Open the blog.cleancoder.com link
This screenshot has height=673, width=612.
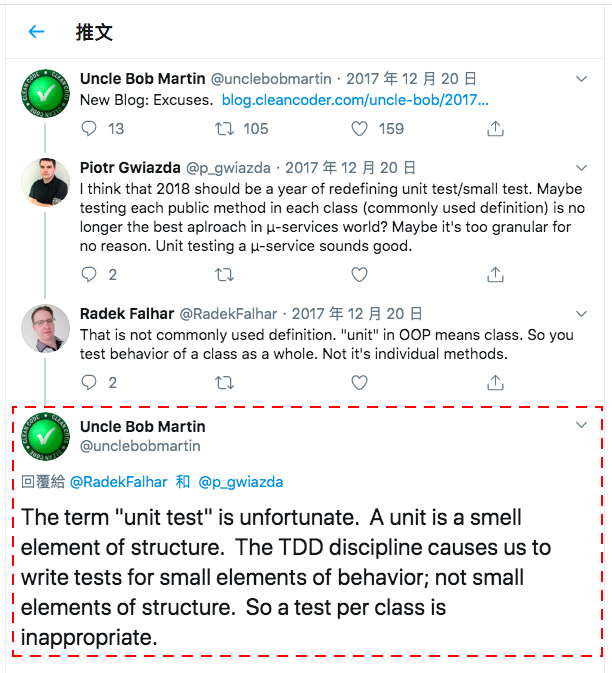(355, 100)
